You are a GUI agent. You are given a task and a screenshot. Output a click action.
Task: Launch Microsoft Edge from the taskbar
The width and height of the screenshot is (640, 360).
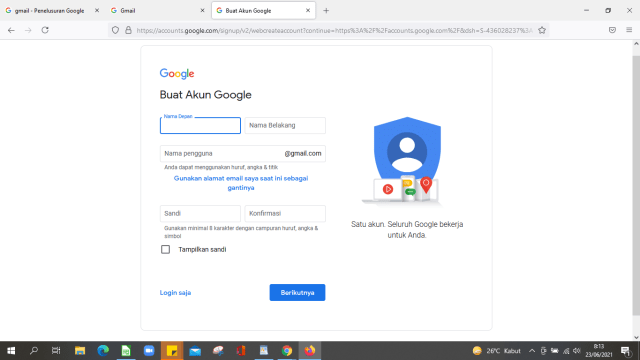[x=103, y=351]
